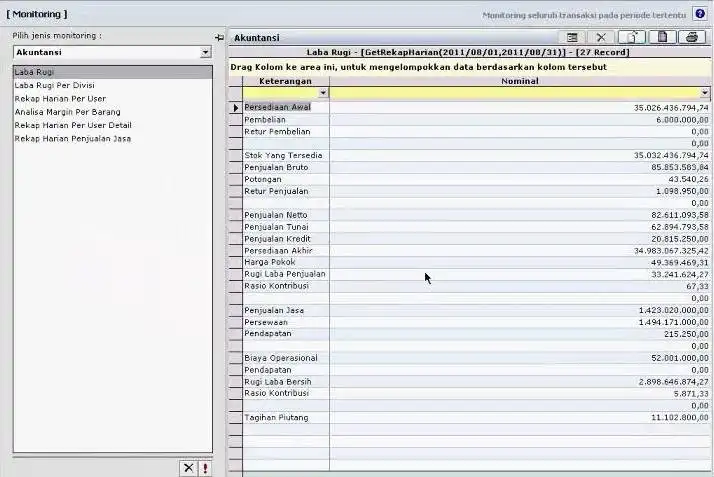
Task: Select Laba Rugi in the monitoring list
Action: pyautogui.click(x=112, y=72)
